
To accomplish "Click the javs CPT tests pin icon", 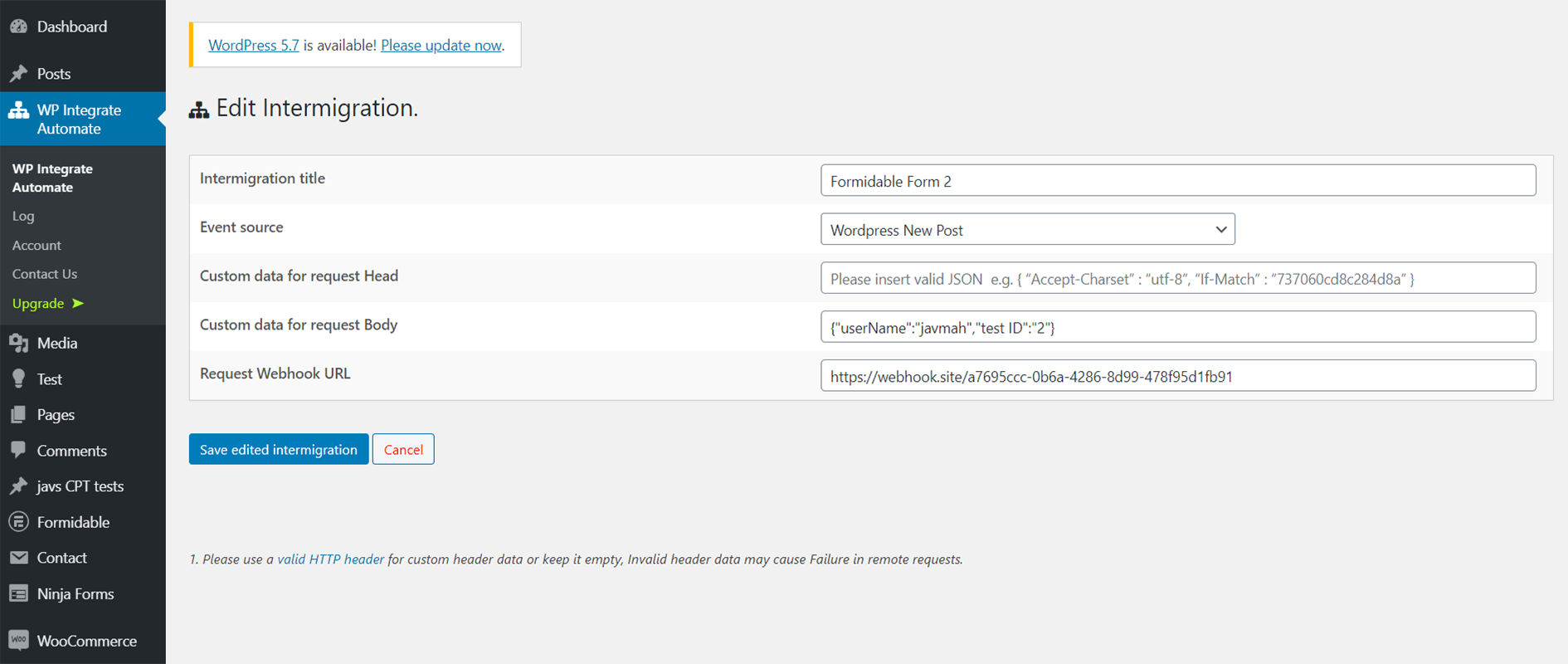I will pyautogui.click(x=19, y=486).
